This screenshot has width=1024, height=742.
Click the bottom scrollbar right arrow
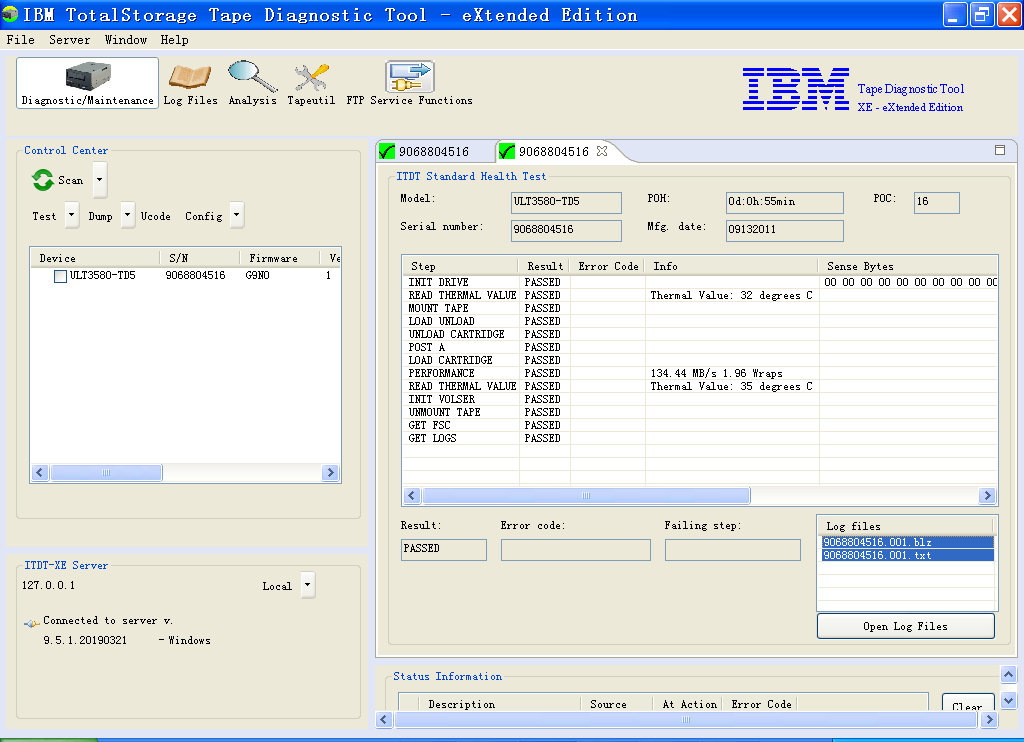[x=990, y=720]
